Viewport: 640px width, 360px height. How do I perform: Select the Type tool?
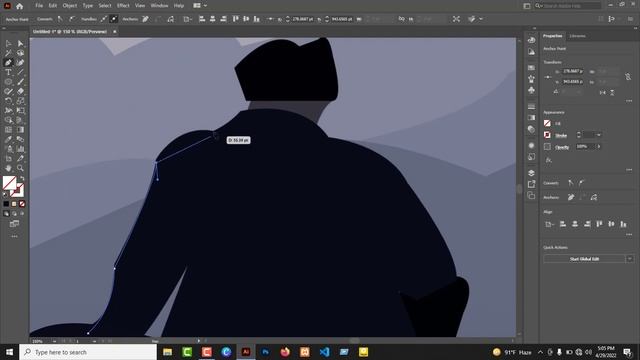click(x=8, y=72)
